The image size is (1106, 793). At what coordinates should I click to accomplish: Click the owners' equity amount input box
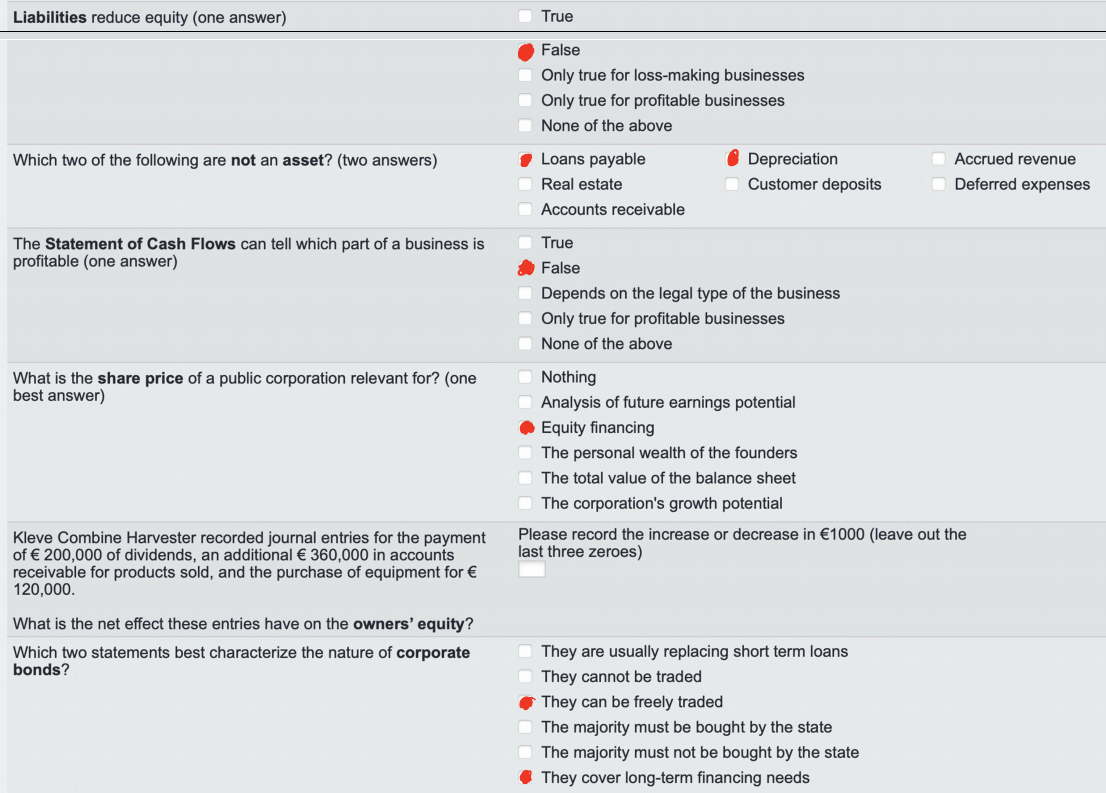(x=530, y=569)
